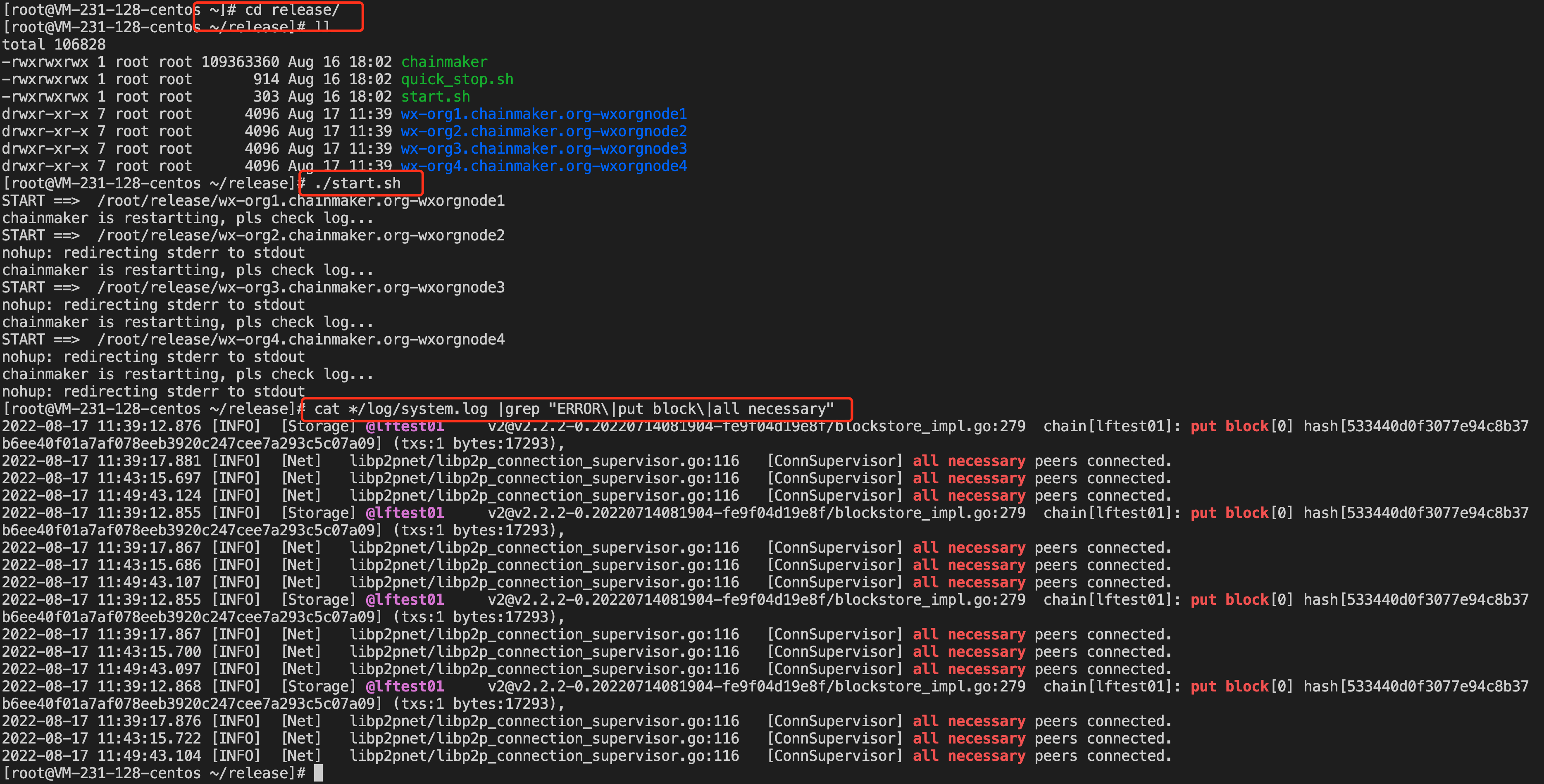The height and width of the screenshot is (784, 1544).
Task: Click the 'total 106828' line
Action: 54,44
